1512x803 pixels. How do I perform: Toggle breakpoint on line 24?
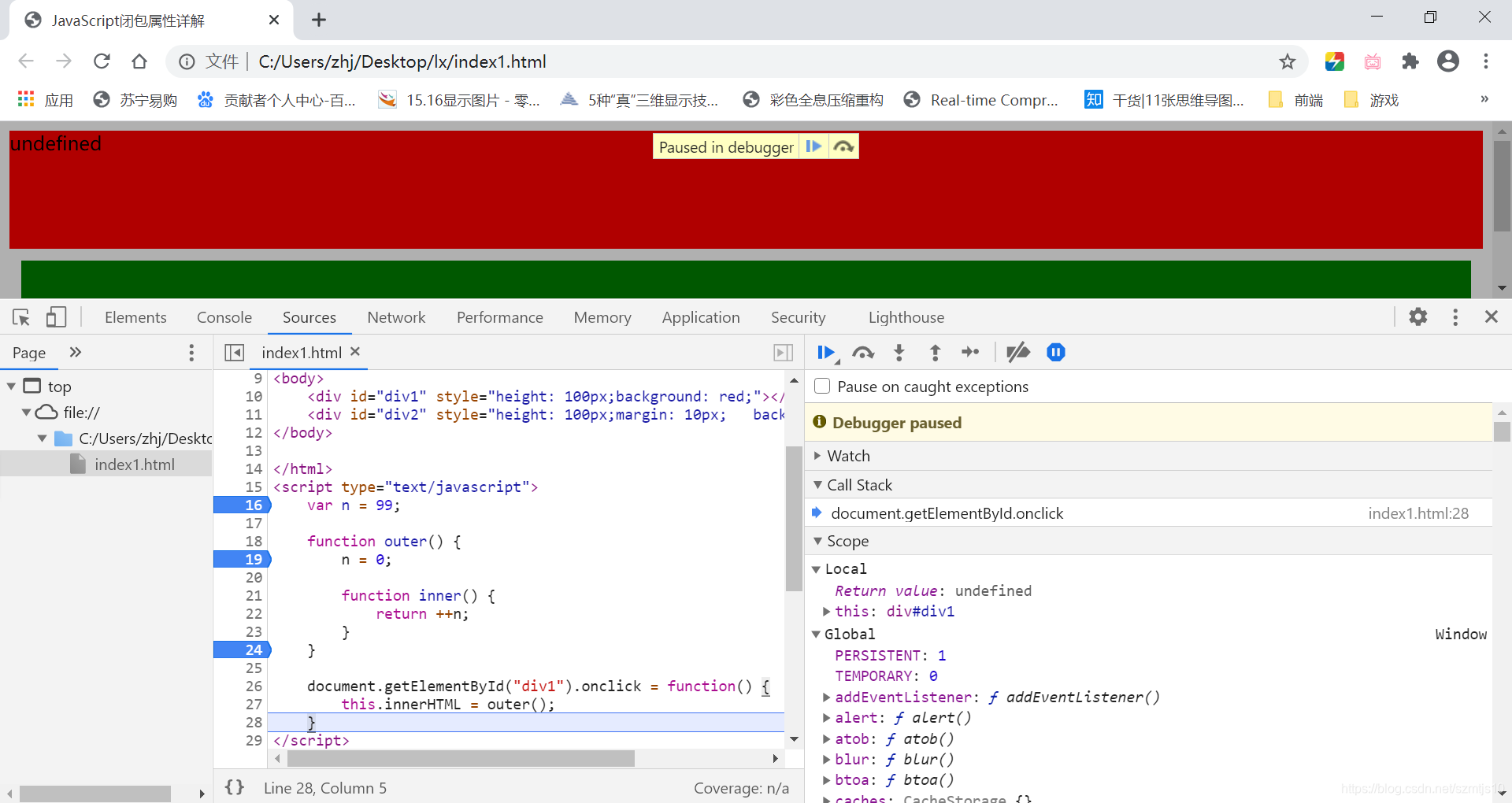coord(243,650)
